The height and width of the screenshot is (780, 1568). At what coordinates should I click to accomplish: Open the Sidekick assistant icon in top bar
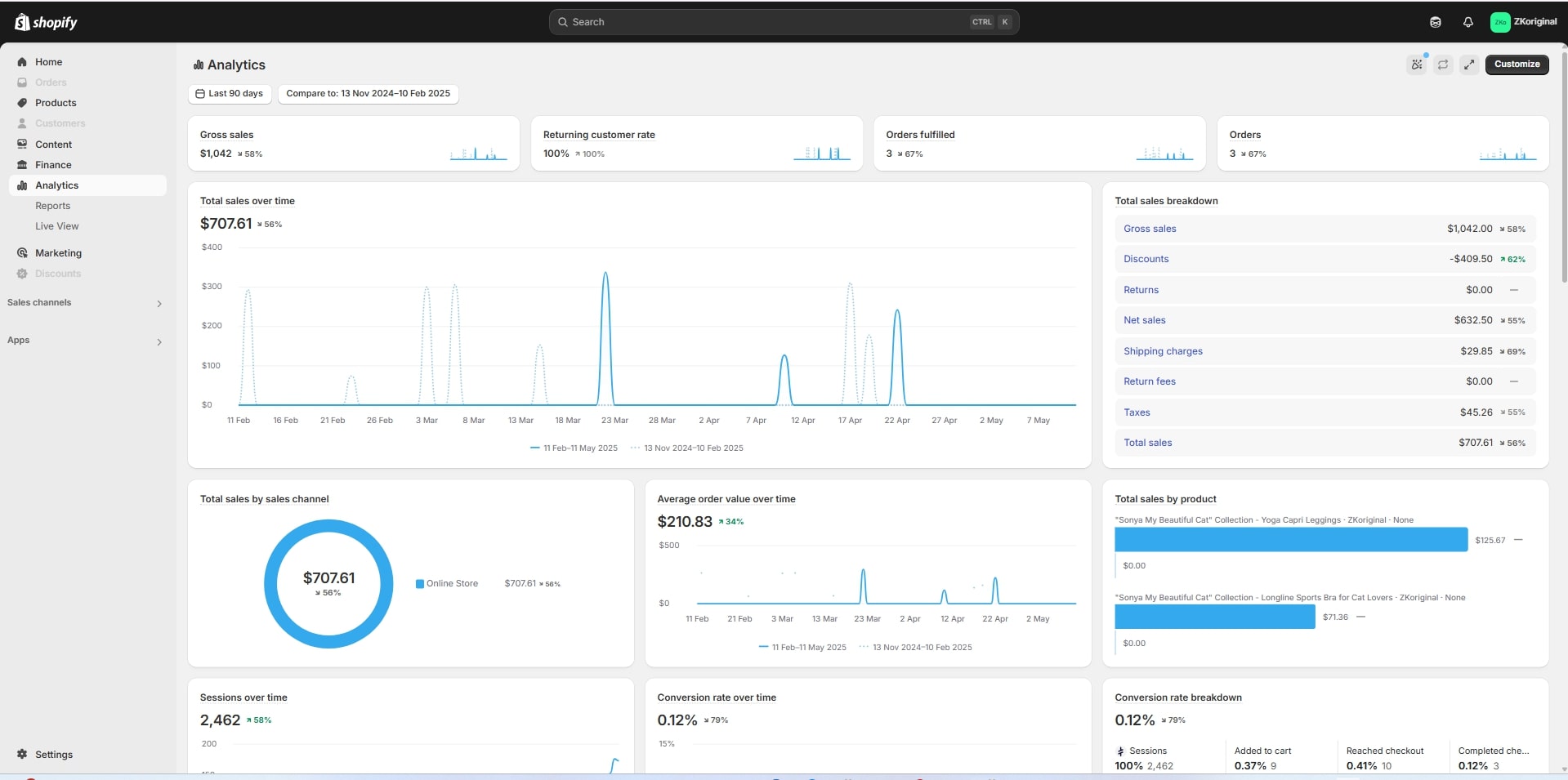point(1435,22)
